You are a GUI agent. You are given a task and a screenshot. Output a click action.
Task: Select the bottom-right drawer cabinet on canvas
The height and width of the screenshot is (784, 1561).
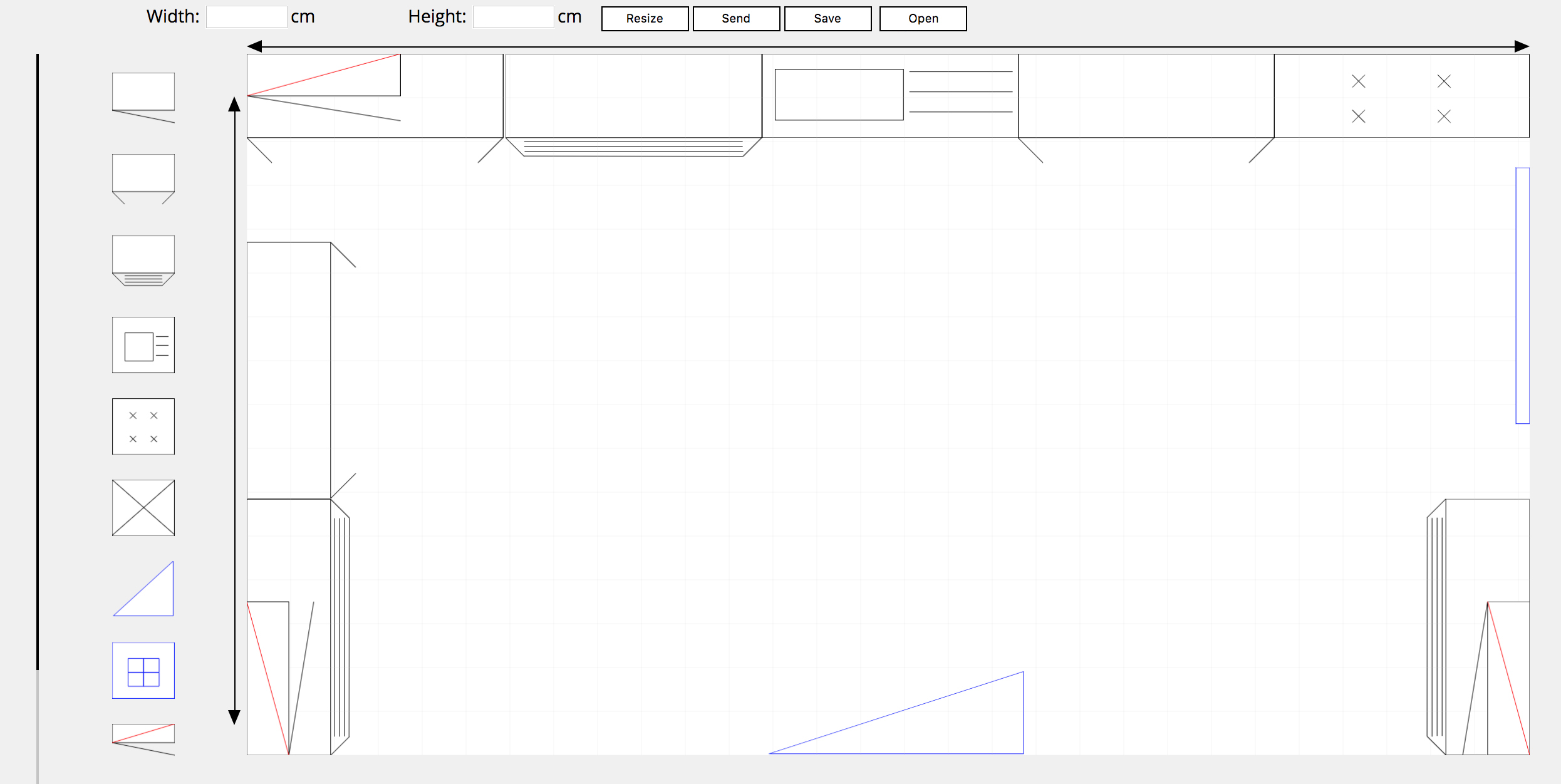(x=1478, y=627)
